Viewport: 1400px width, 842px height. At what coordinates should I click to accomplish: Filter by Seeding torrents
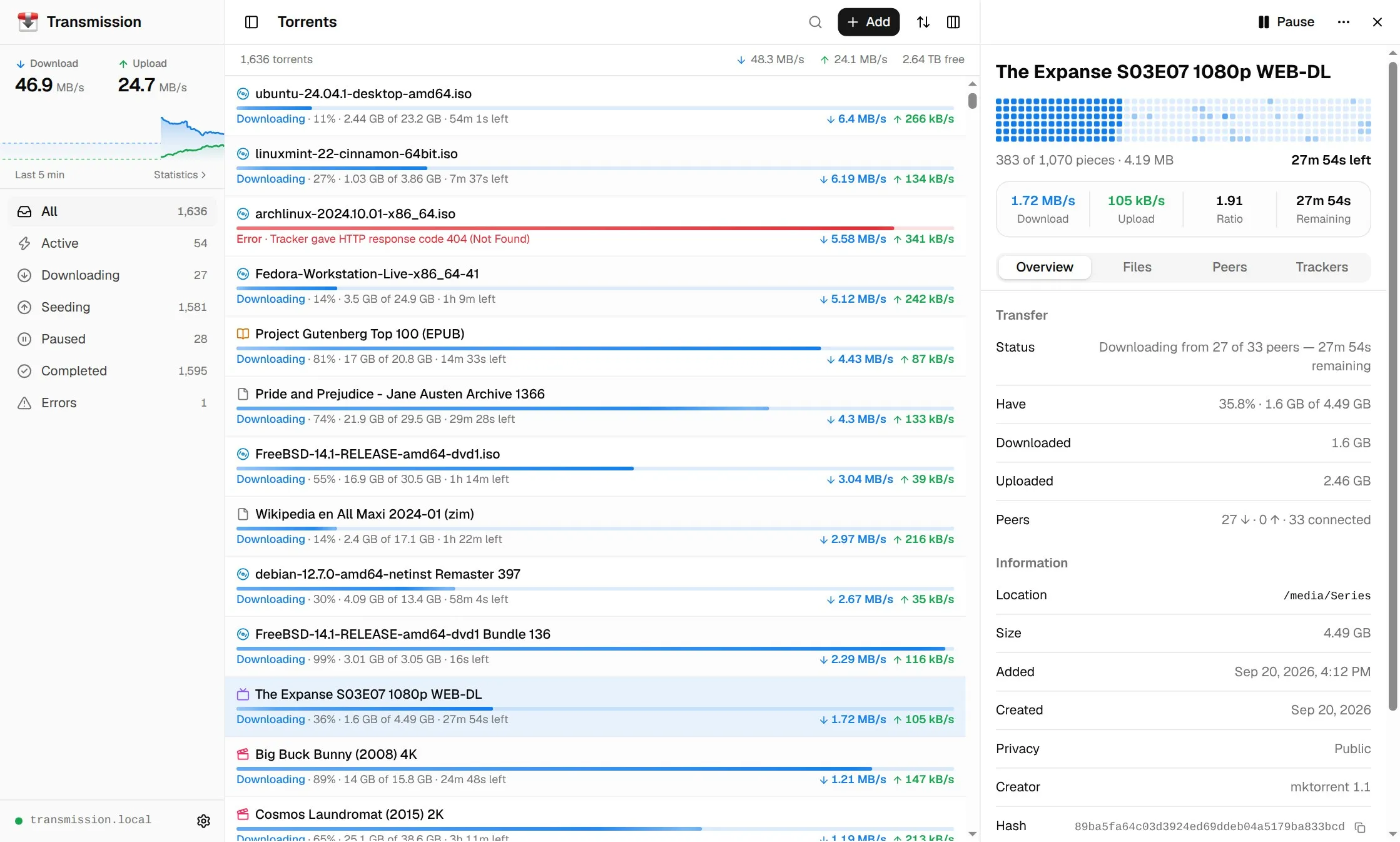pos(112,307)
